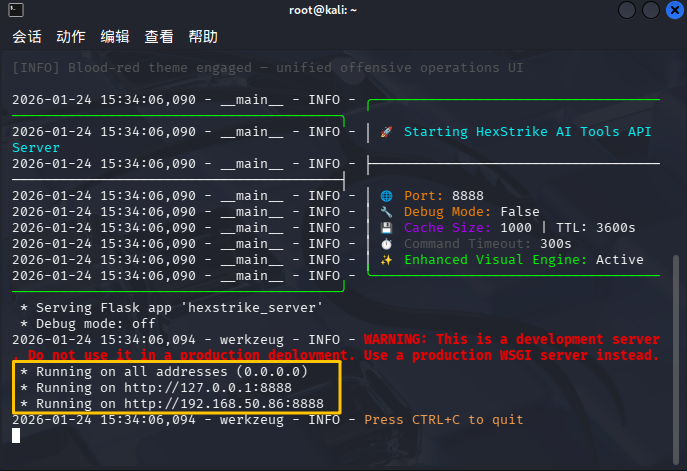This screenshot has height=471, width=687.
Task: Click the URL http://127.0.0.1:8888
Action: point(208,388)
